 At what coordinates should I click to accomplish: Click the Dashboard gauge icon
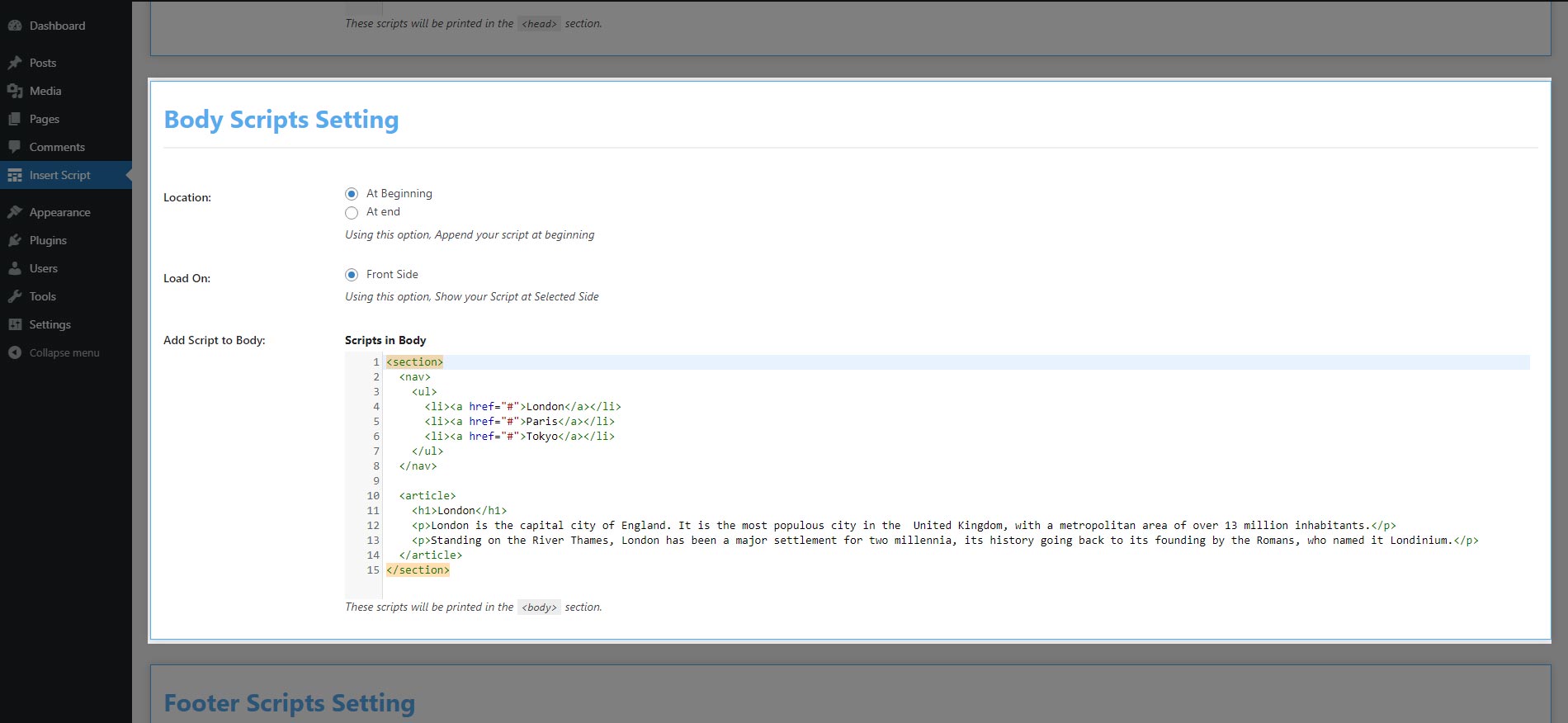15,26
